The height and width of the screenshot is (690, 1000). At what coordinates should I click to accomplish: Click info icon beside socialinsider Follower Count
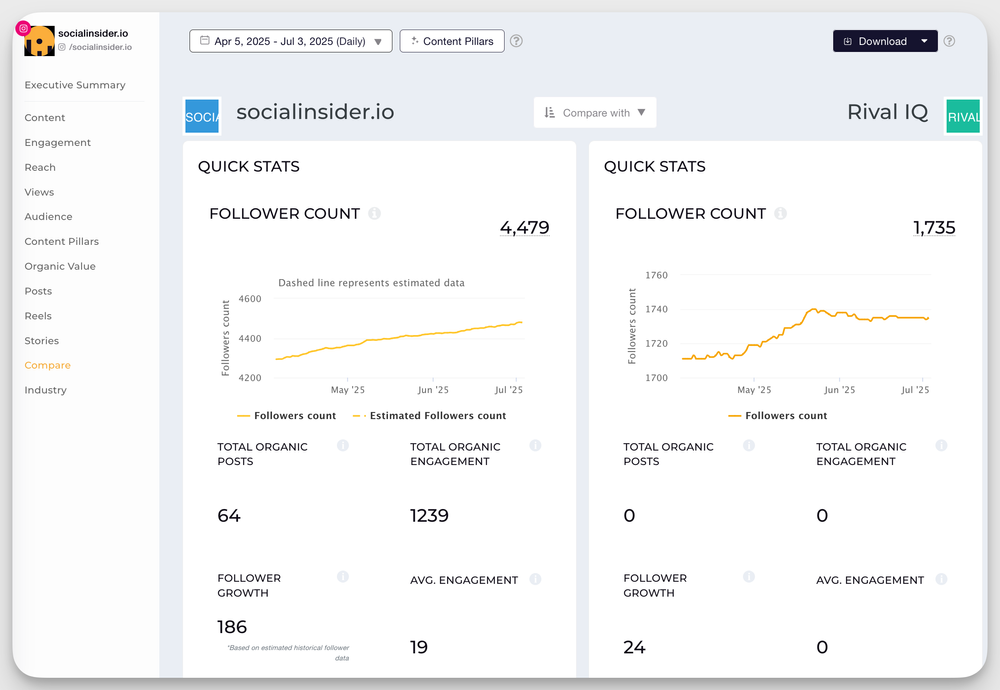374,214
